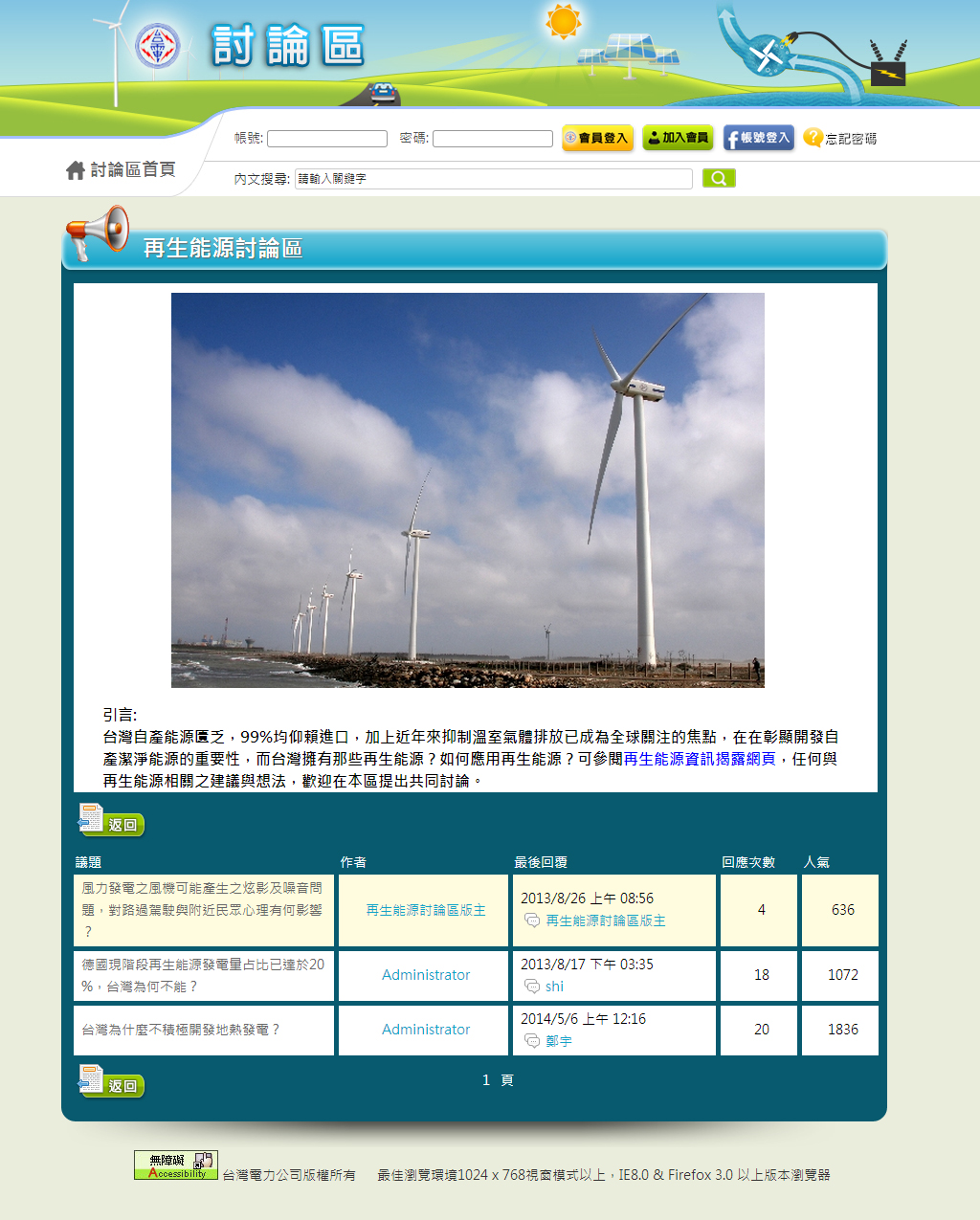Click popularity value 636
This screenshot has width=980, height=1220.
point(843,910)
